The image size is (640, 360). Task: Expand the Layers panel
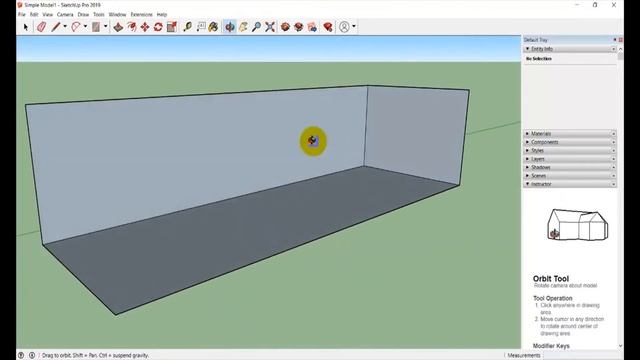tap(527, 159)
